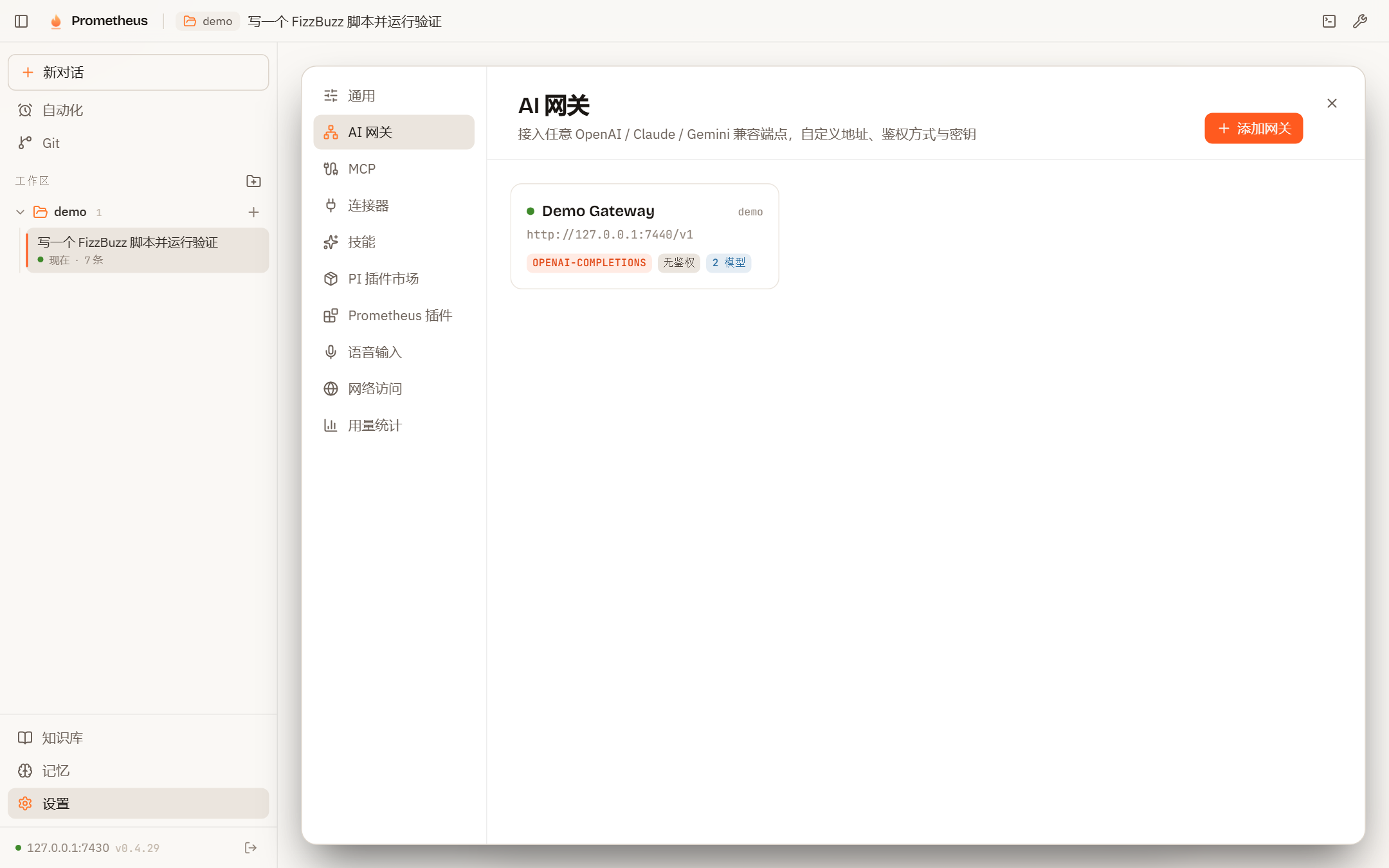1389x868 pixels.
Task: Open the 技能 settings tab
Action: point(394,242)
